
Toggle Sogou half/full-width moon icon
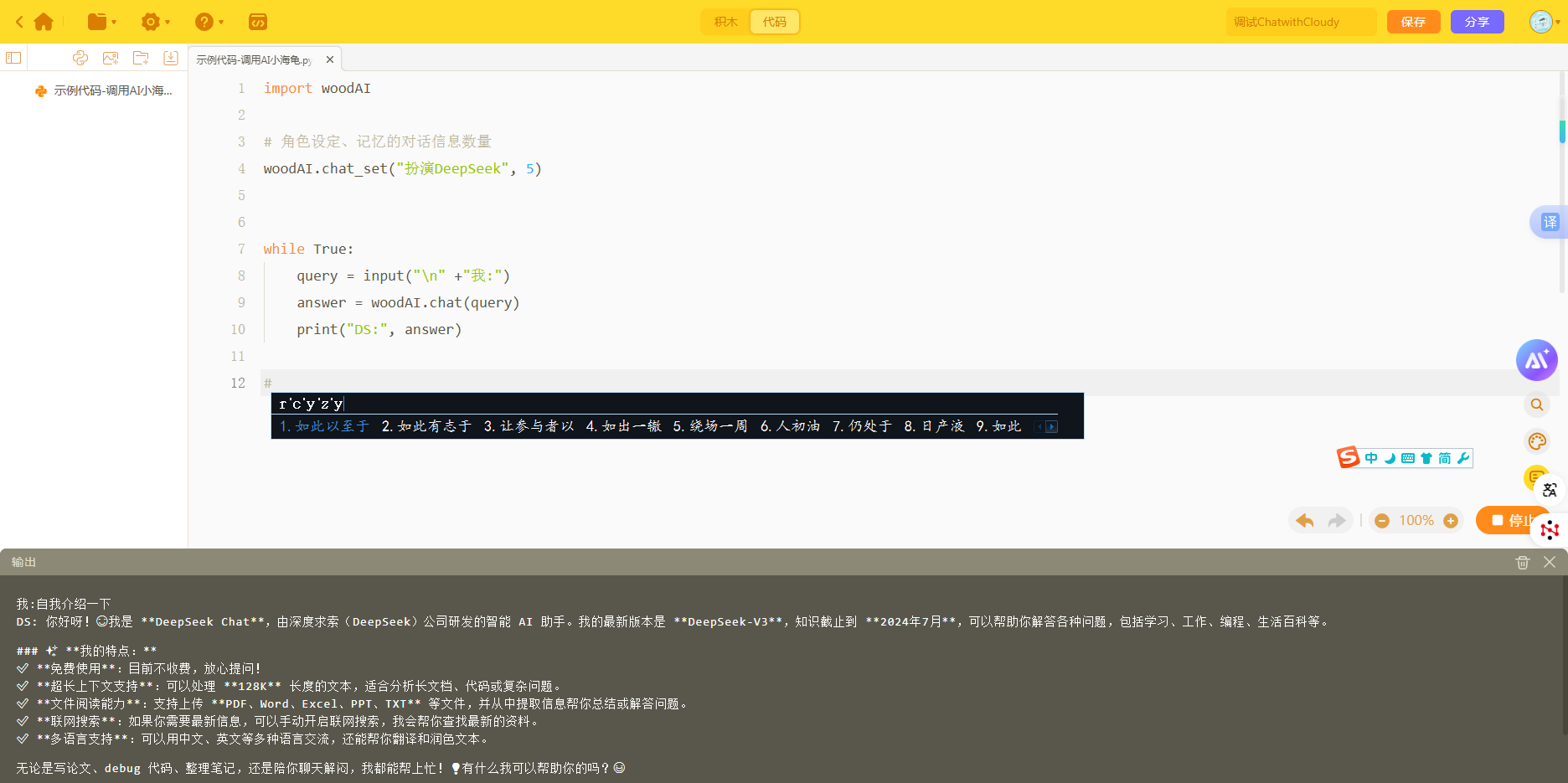[x=1390, y=458]
